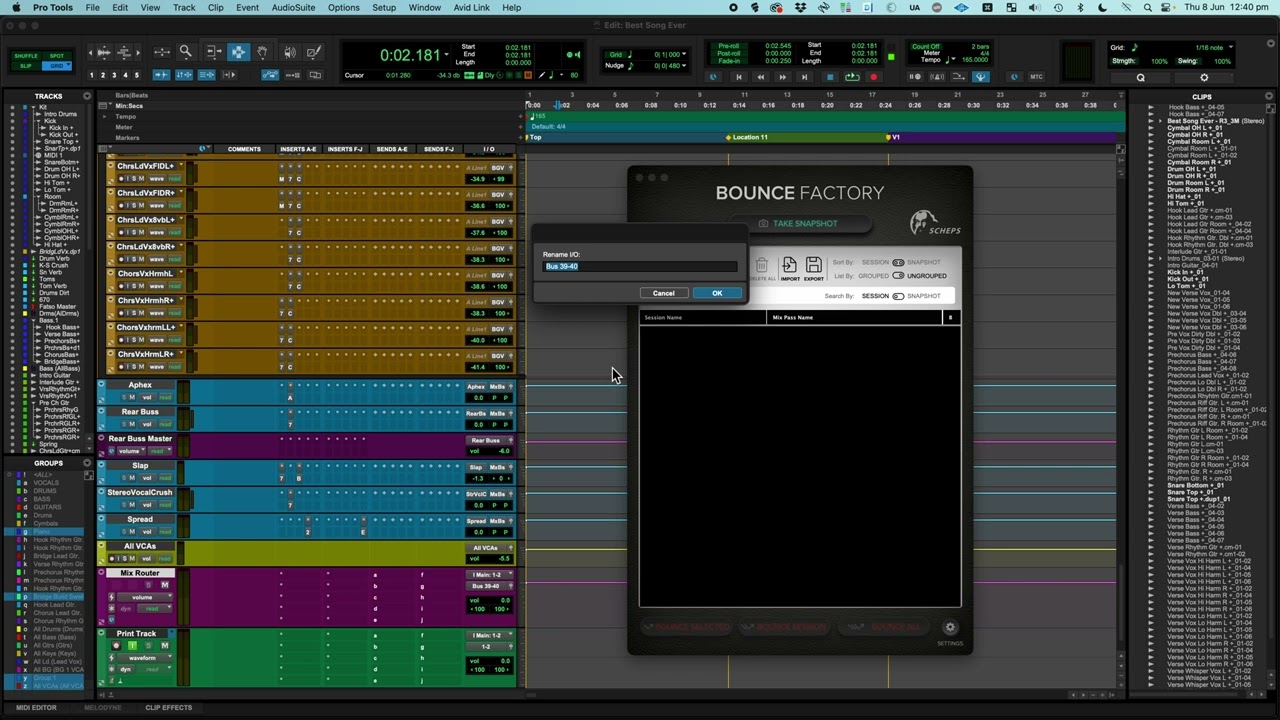This screenshot has height=720, width=1280.
Task: Click the Take Snapshot button
Action: tap(798, 223)
